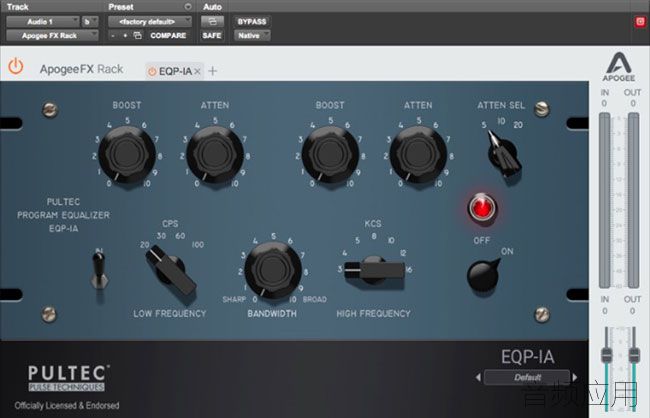Open the Apogee FX Rack plugin selector
Viewport: 650px width, 418px height.
click(52, 36)
